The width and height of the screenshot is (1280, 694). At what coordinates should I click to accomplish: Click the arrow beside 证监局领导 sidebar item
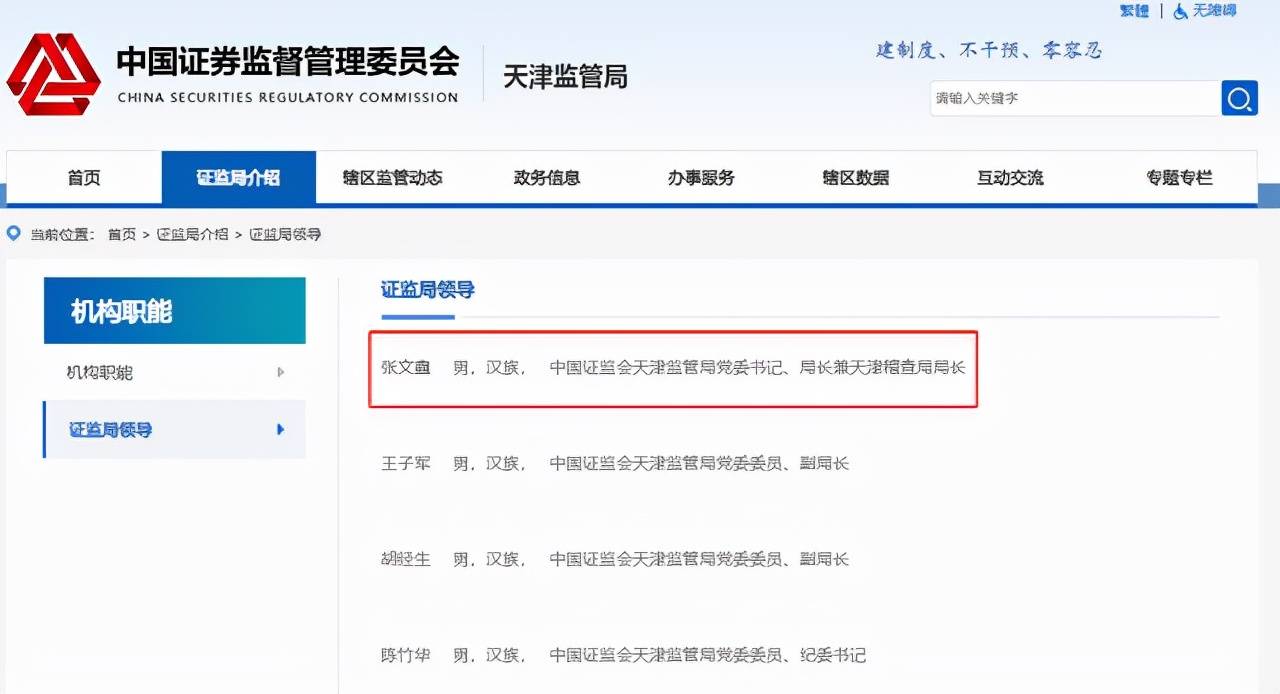click(281, 429)
